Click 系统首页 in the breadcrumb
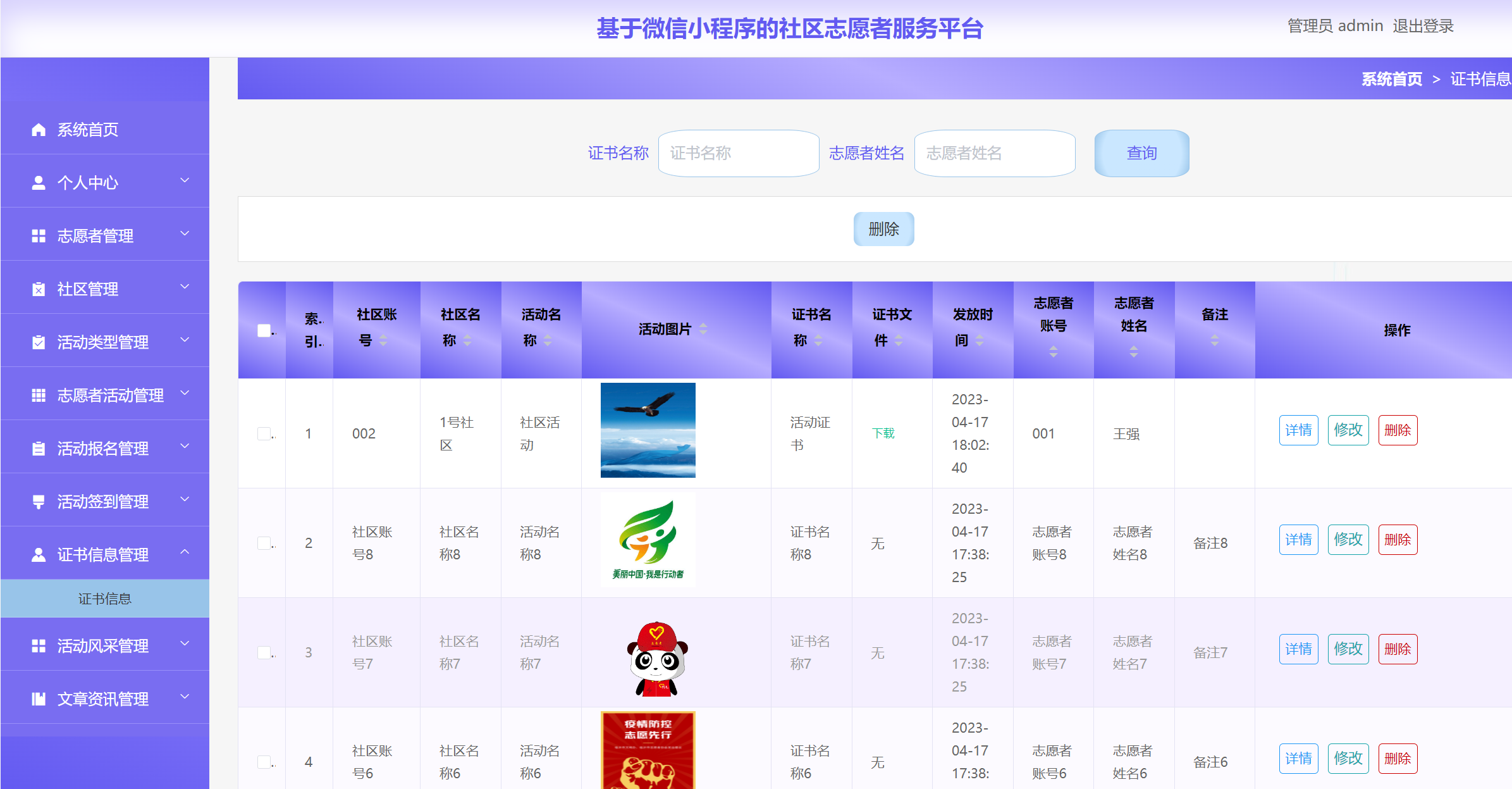 click(1391, 78)
